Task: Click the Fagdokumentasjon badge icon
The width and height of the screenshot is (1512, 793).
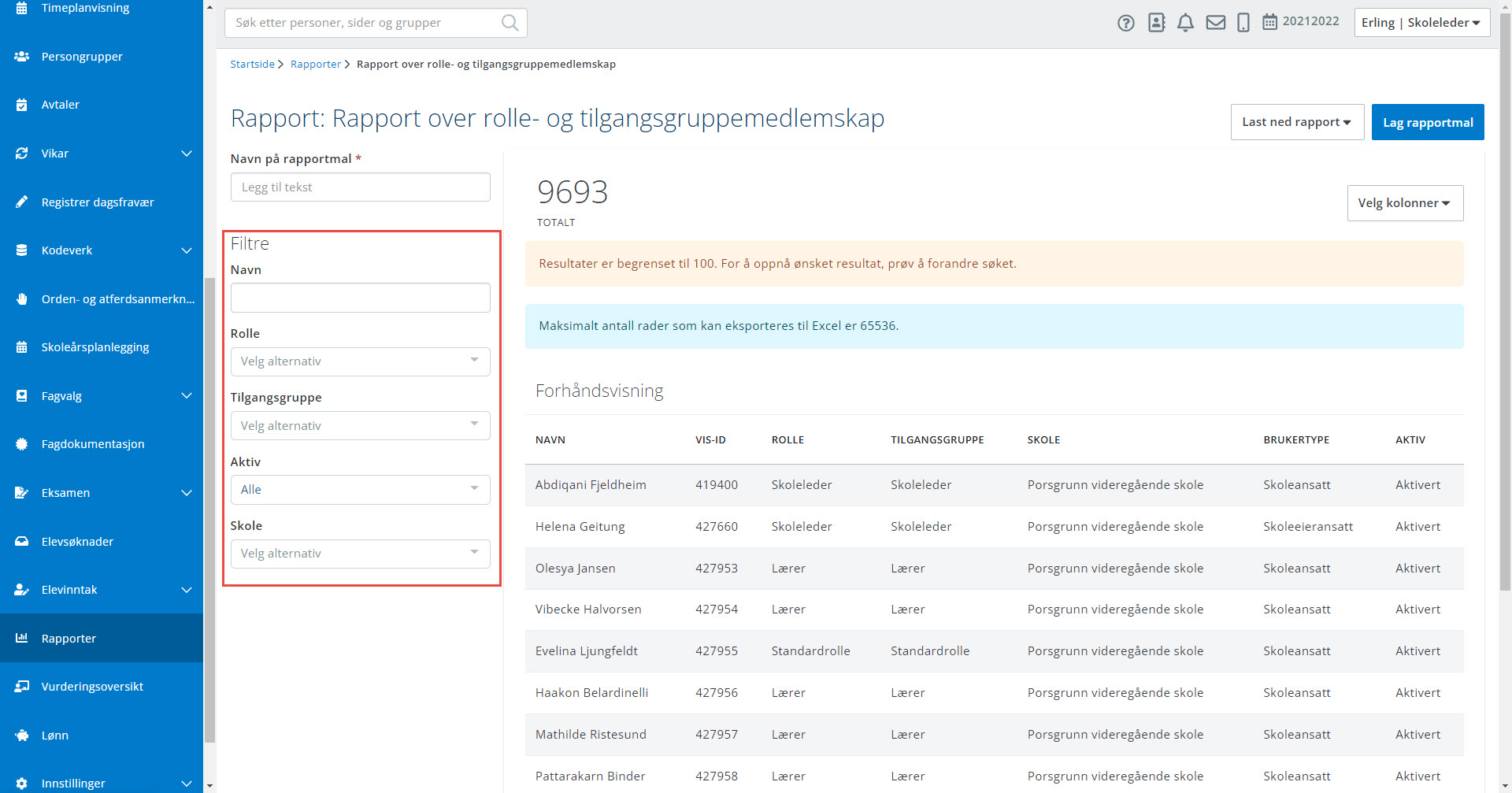Action: click(22, 444)
